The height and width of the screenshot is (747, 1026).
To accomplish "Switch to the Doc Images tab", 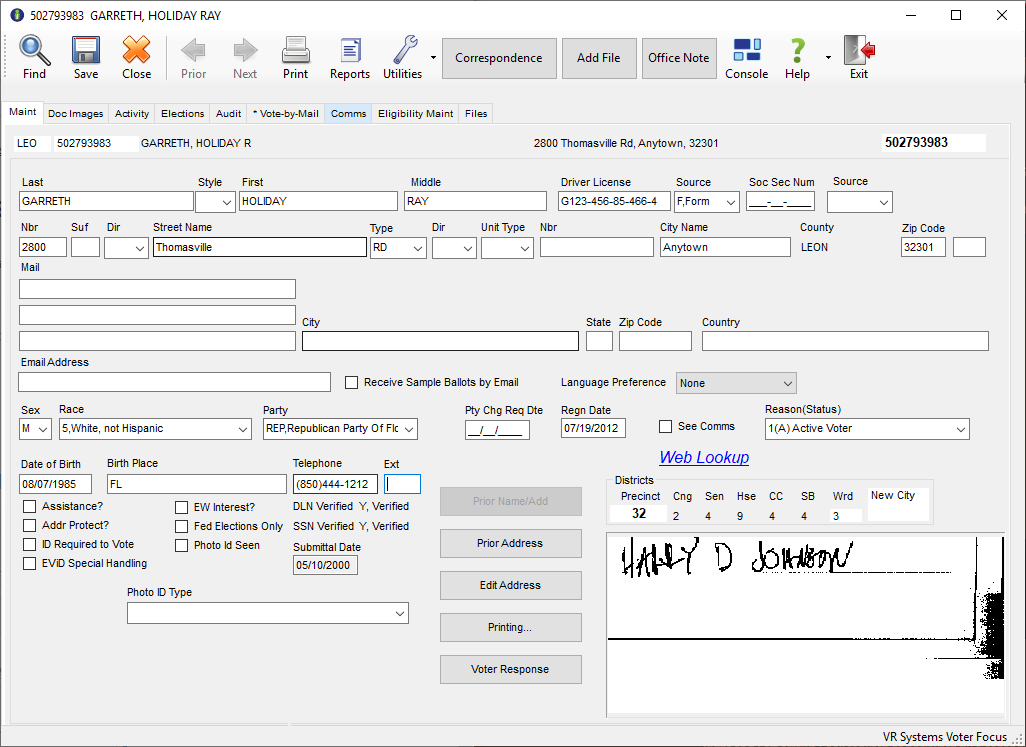I will pos(76,114).
